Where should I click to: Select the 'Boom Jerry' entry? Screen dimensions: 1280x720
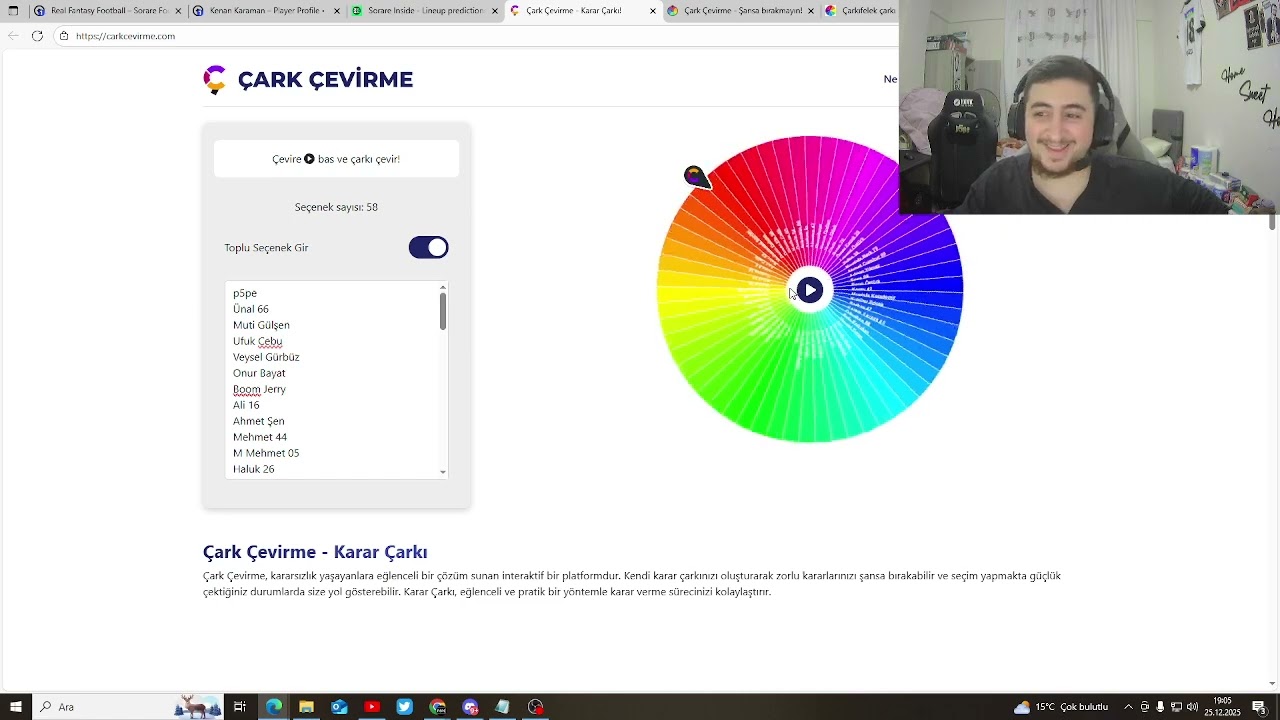tap(259, 389)
